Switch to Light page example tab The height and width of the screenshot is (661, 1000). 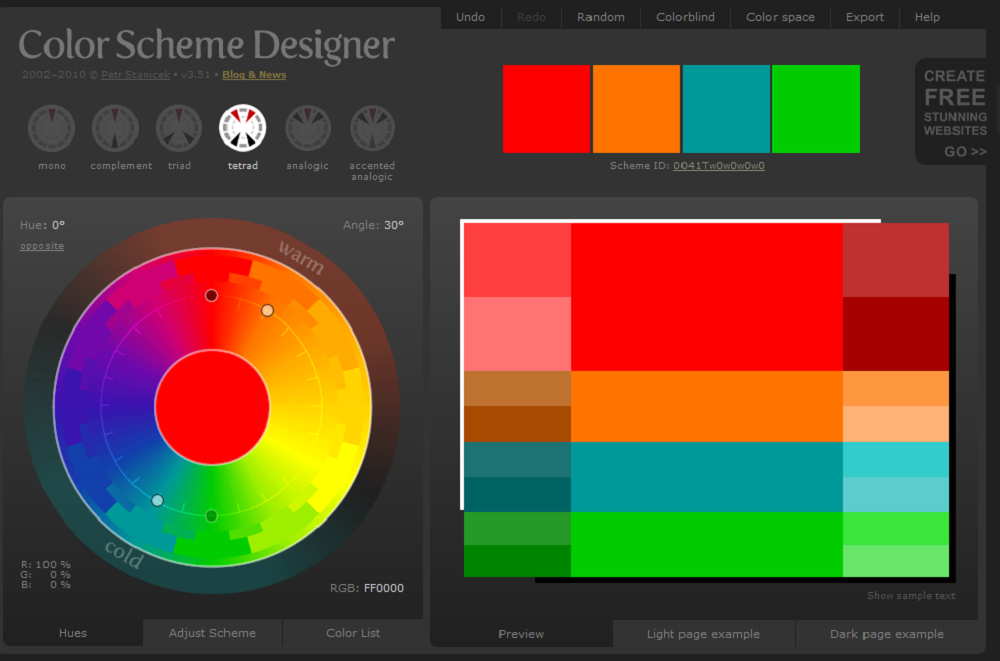(x=703, y=634)
